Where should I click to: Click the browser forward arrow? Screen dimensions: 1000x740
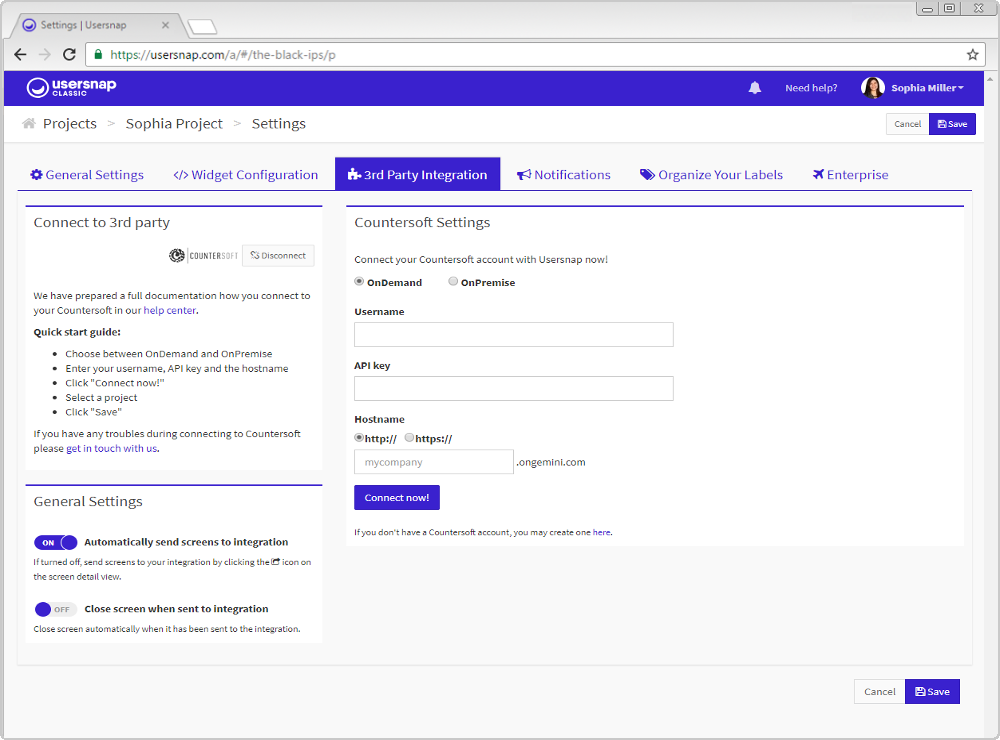pyautogui.click(x=45, y=55)
